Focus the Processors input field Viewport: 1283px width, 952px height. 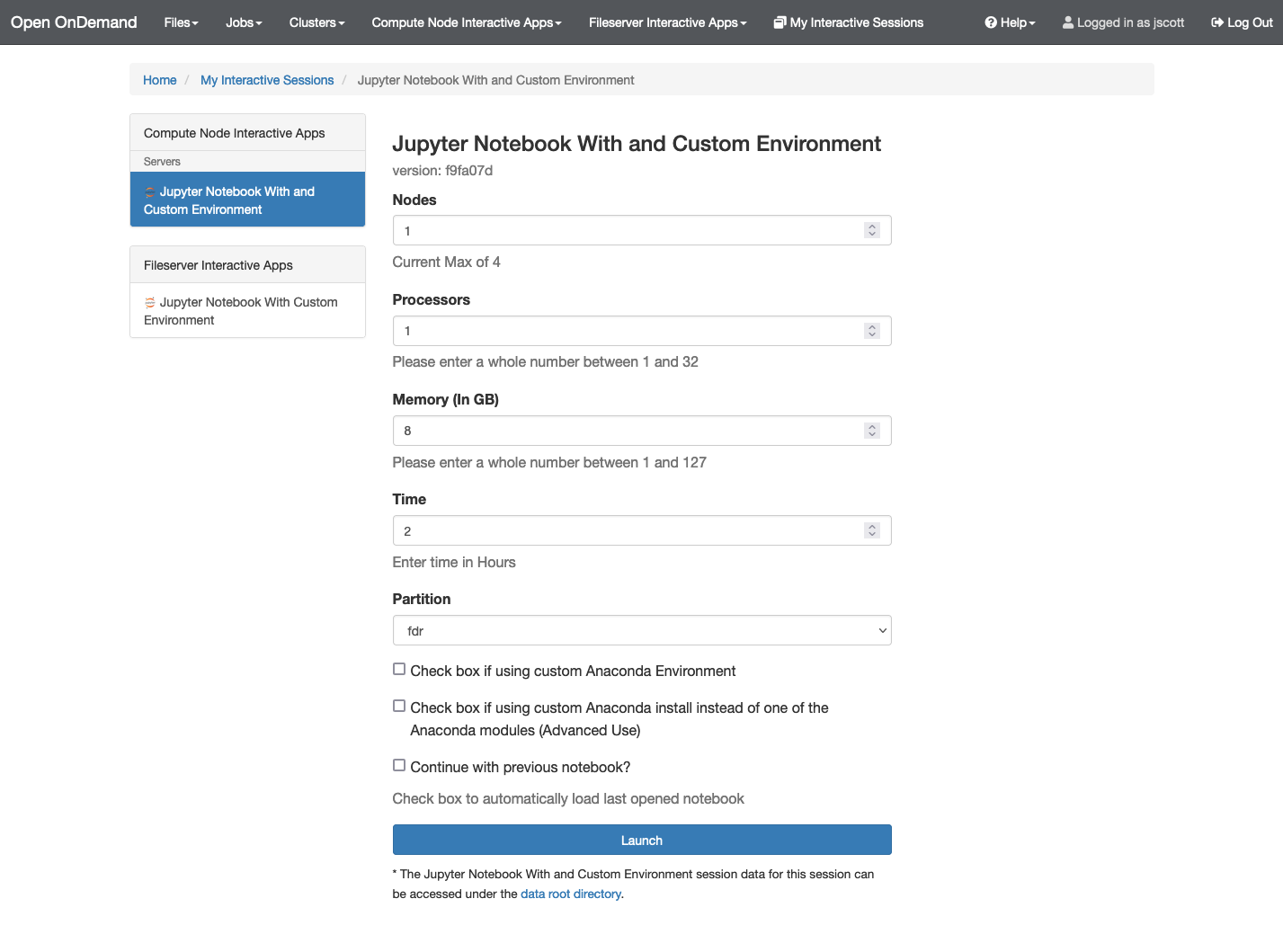coord(642,331)
